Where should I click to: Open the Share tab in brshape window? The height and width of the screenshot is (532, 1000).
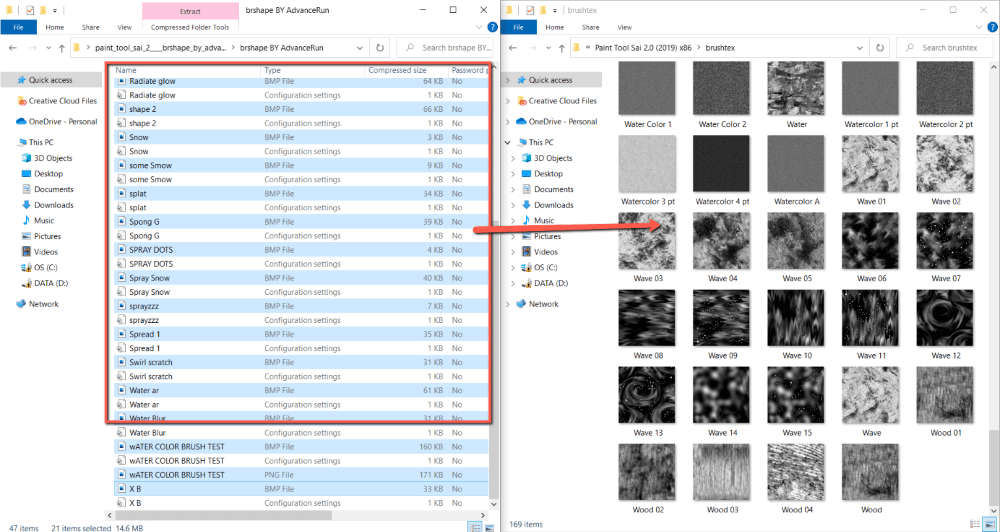91,27
